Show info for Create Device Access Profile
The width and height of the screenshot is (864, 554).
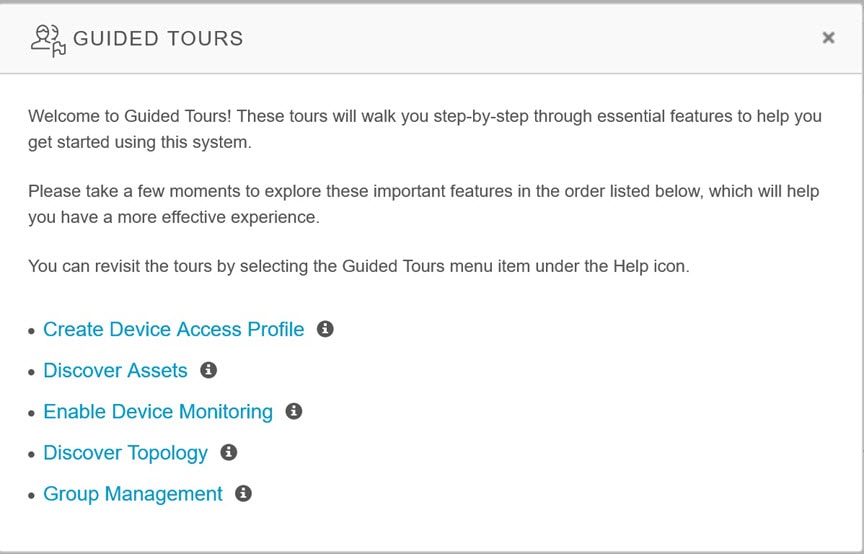(325, 329)
